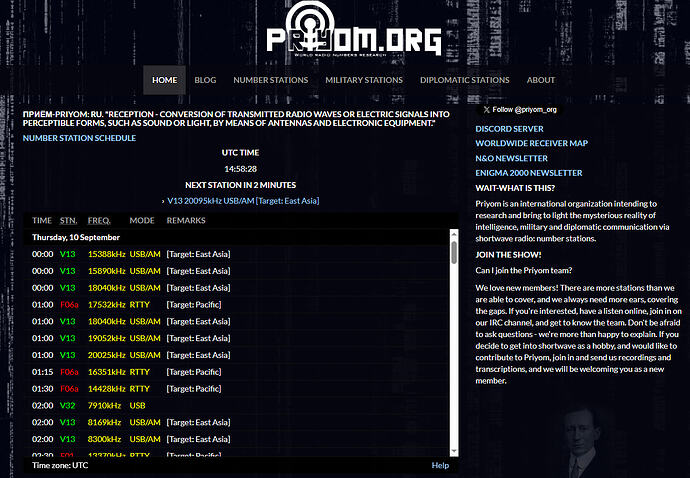
Task: Click the STN. column header
Action: [x=68, y=221]
